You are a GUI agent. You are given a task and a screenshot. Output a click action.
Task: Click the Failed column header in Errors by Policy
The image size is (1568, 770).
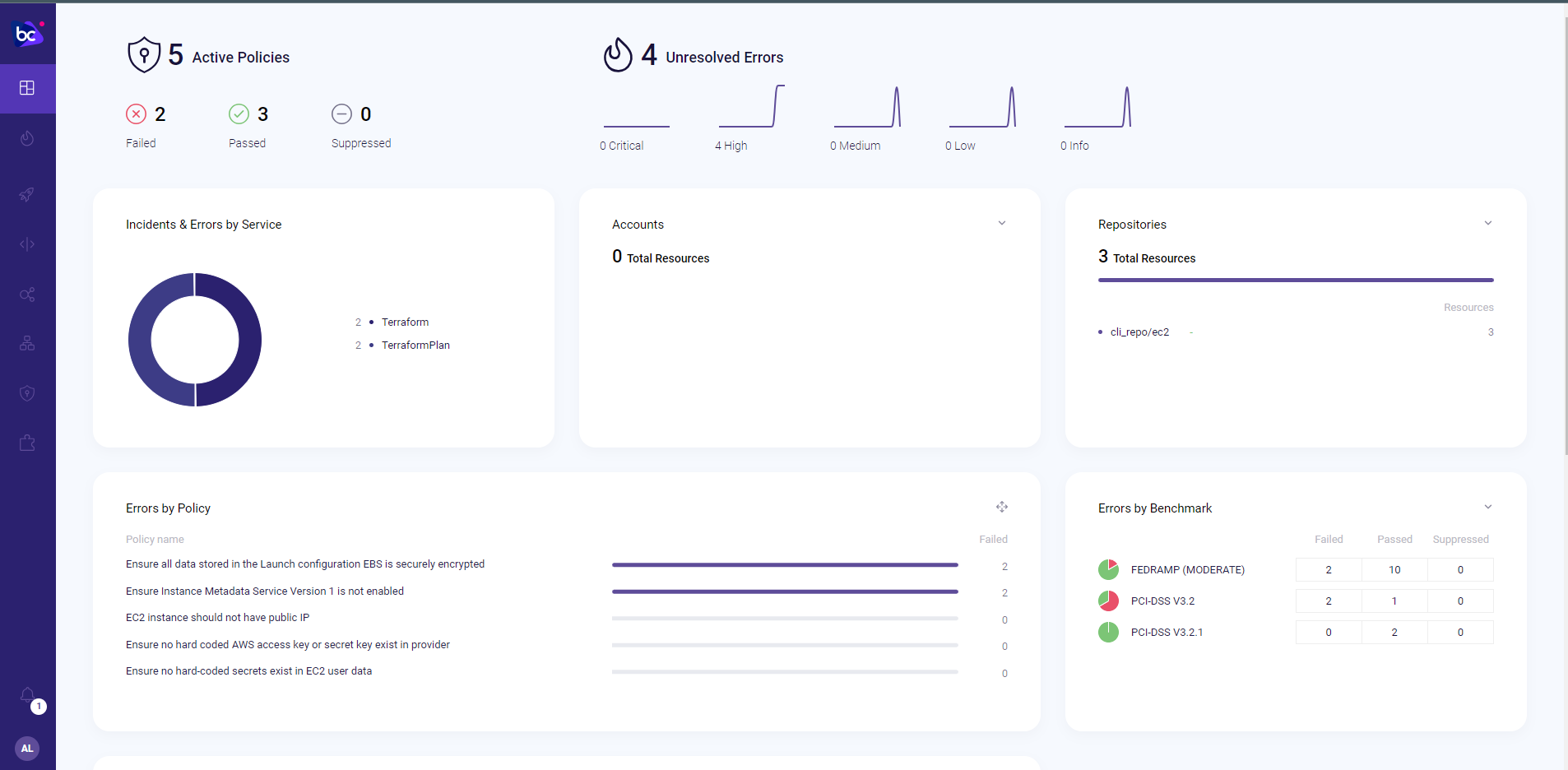pyautogui.click(x=993, y=540)
